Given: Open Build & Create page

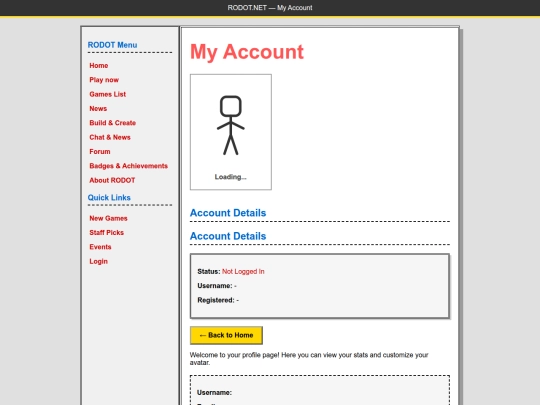Looking at the screenshot, I should [113, 123].
